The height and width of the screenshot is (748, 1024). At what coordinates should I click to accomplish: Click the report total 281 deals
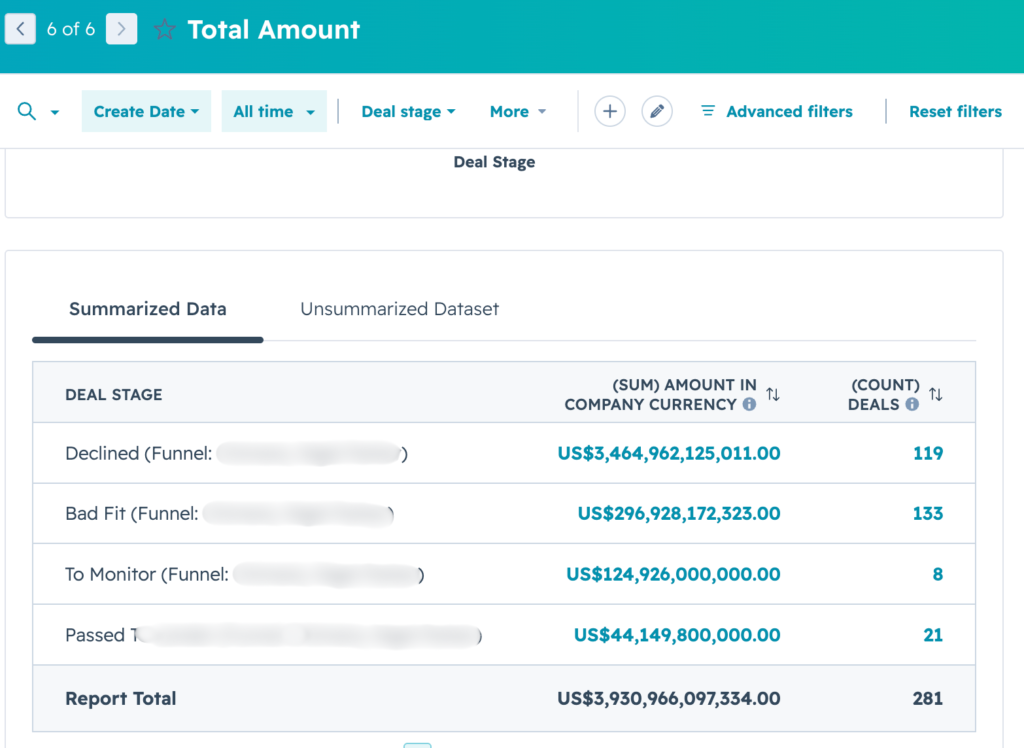[927, 698]
